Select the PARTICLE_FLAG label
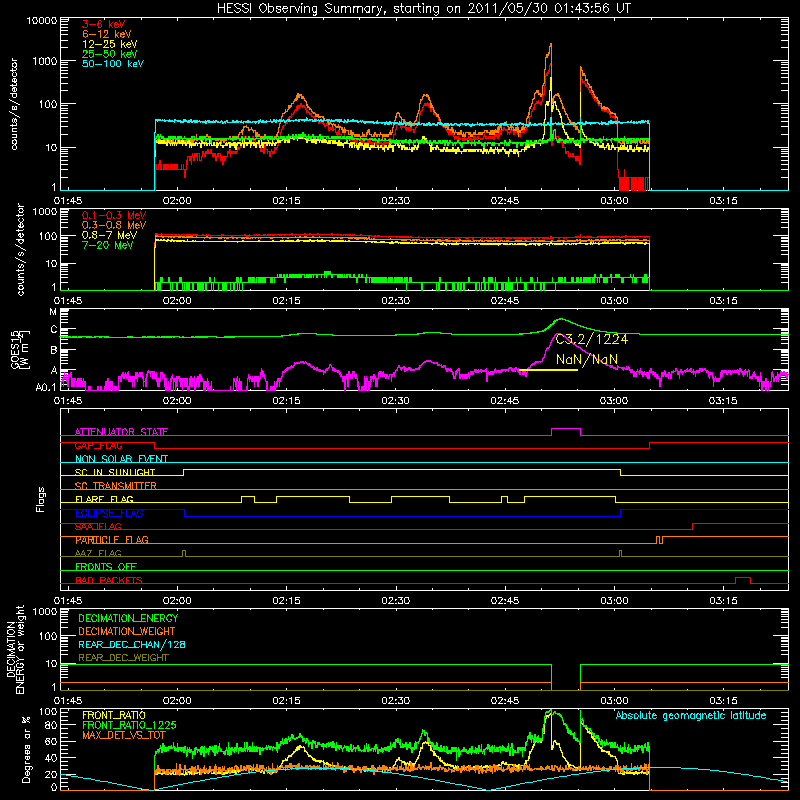The width and height of the screenshot is (800, 800). click(112, 540)
